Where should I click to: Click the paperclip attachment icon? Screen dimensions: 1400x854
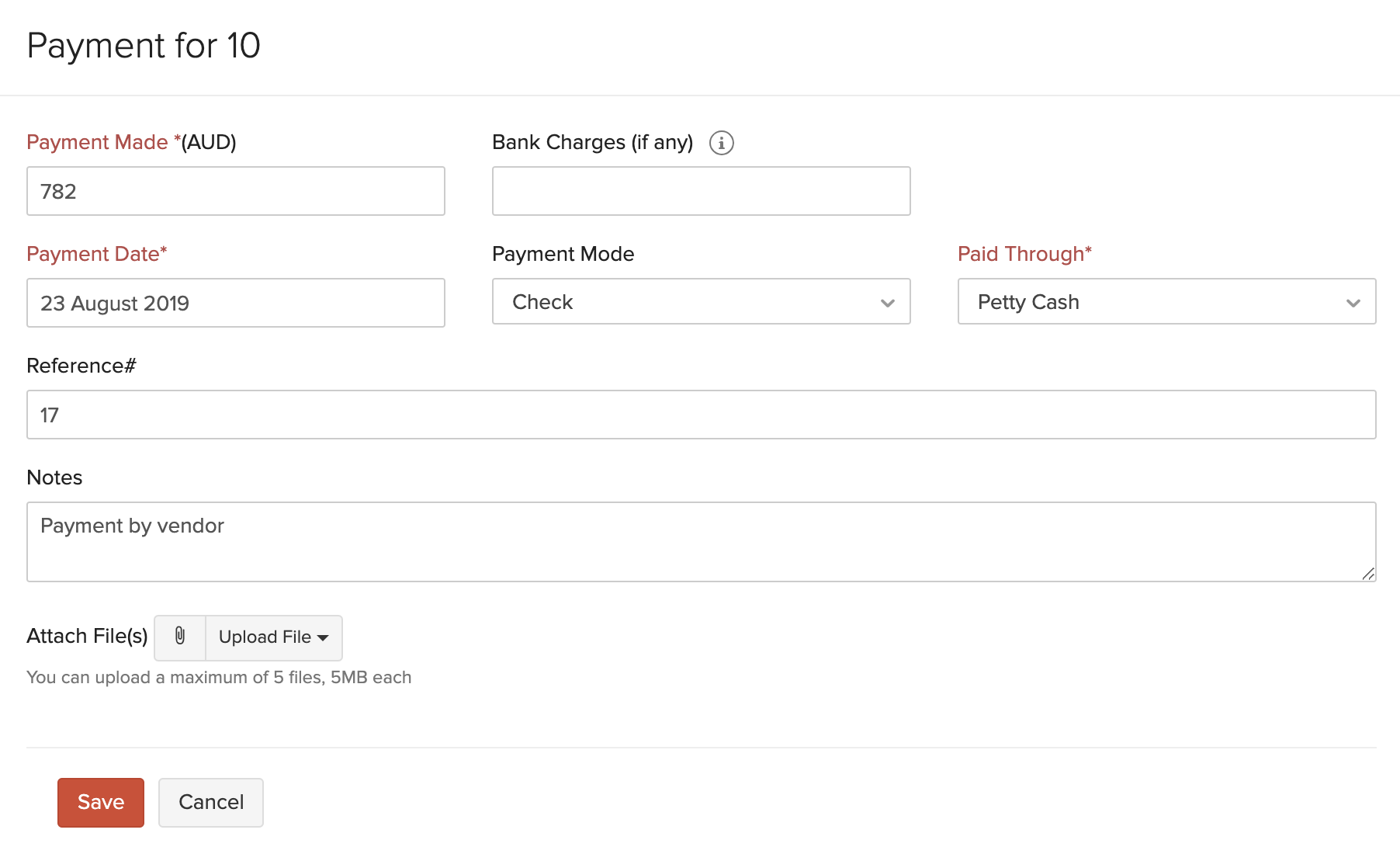[179, 637]
